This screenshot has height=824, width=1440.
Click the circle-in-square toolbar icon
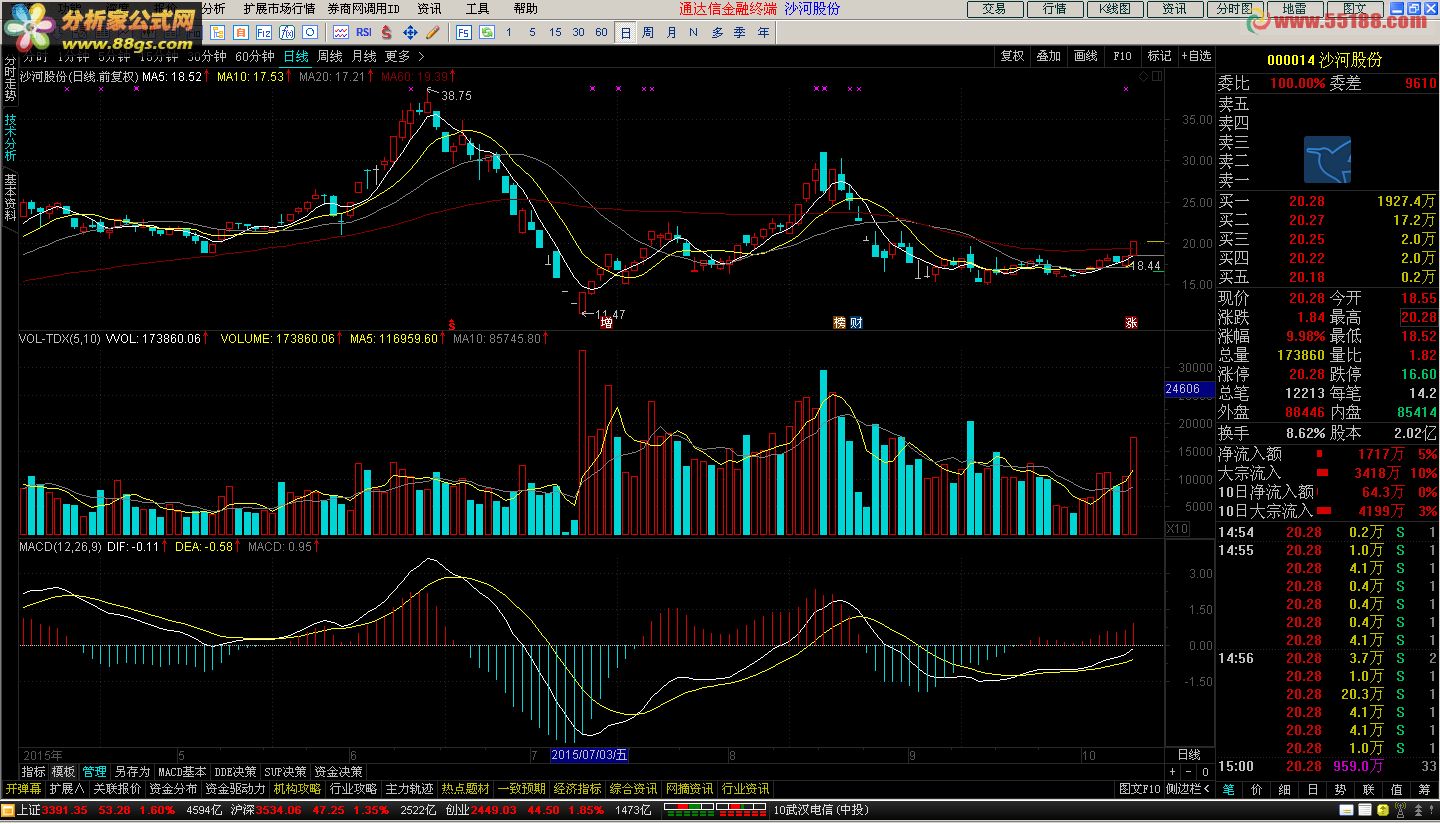coord(310,32)
